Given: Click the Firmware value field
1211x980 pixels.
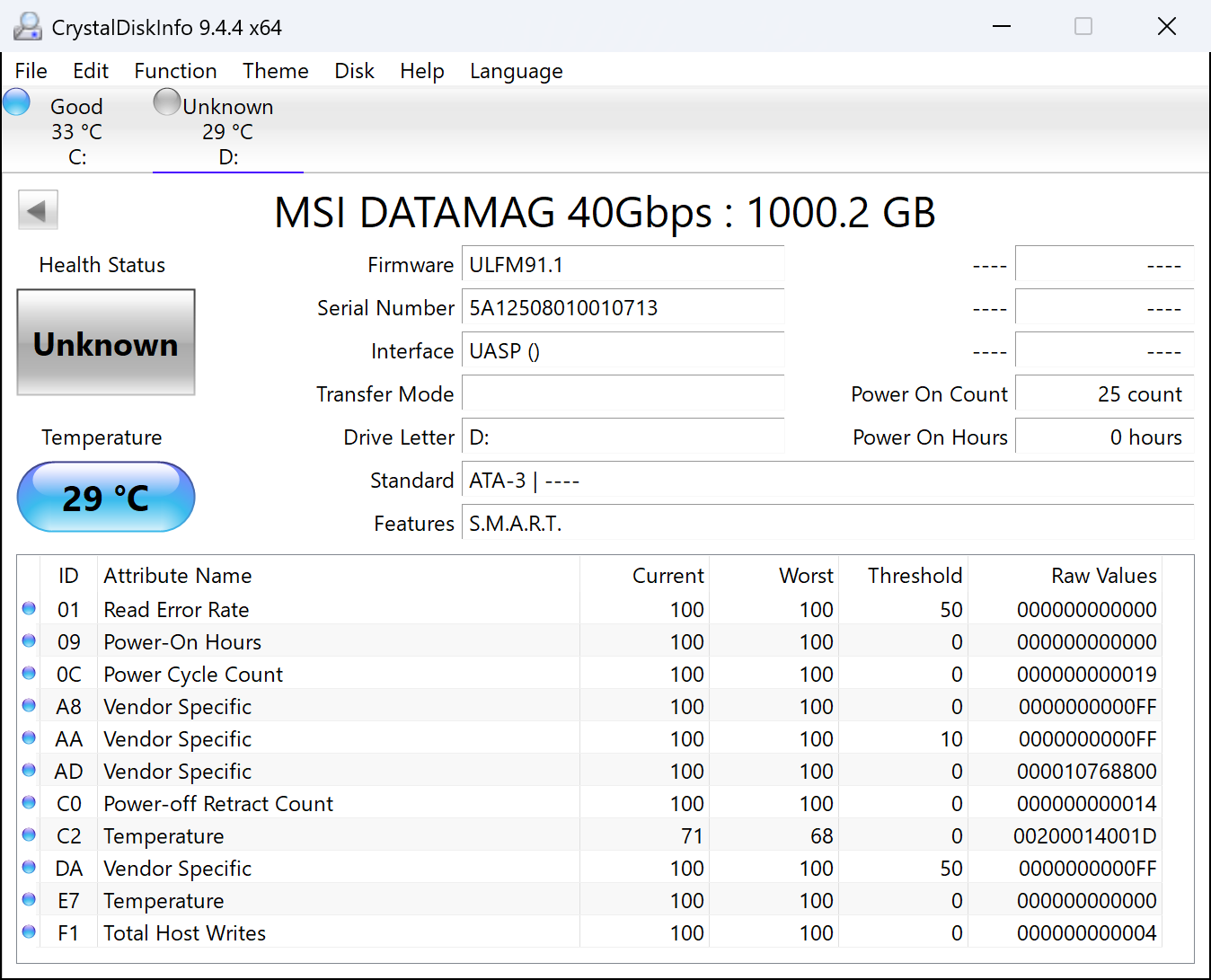Looking at the screenshot, I should (623, 265).
